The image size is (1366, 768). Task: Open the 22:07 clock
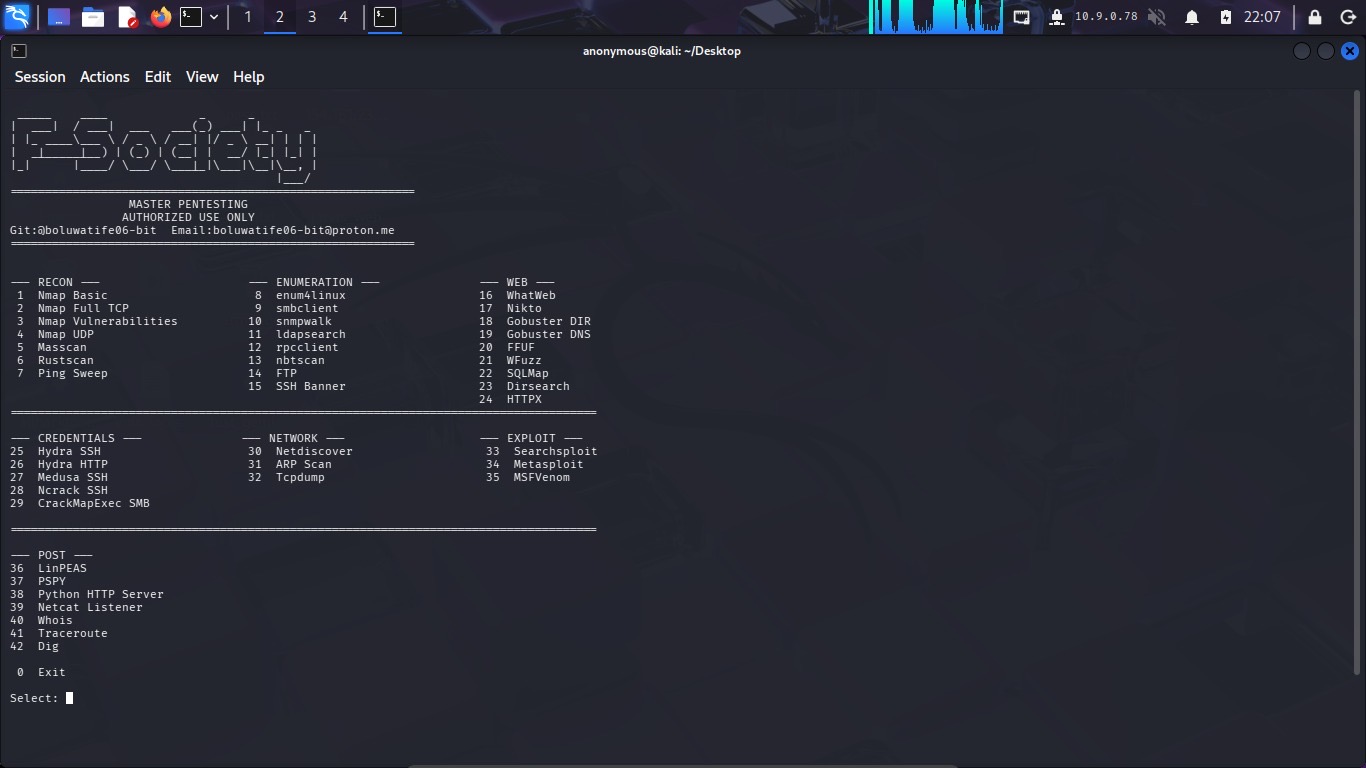click(x=1263, y=17)
